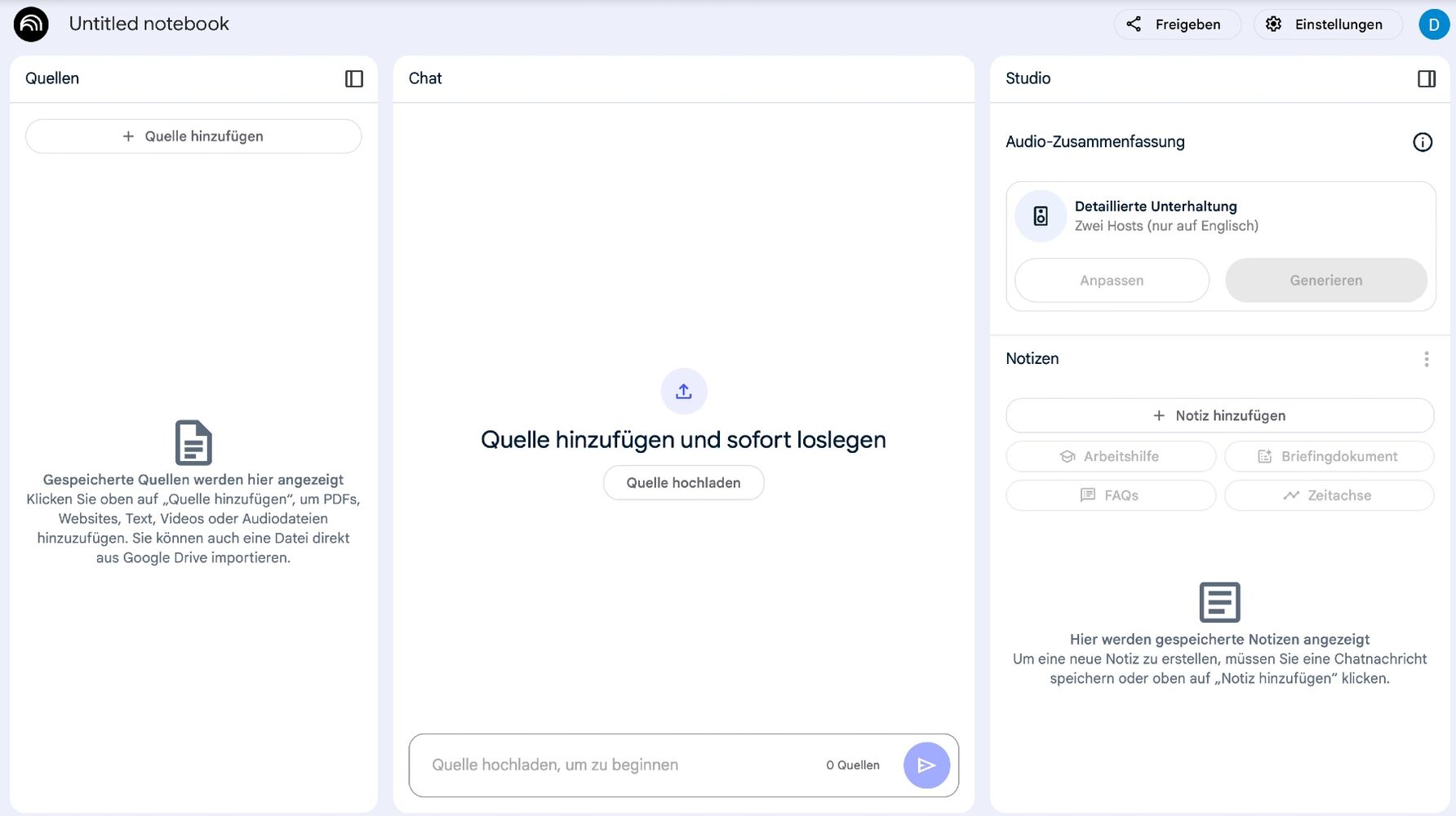Collapse the Quellen panel

coord(353,78)
